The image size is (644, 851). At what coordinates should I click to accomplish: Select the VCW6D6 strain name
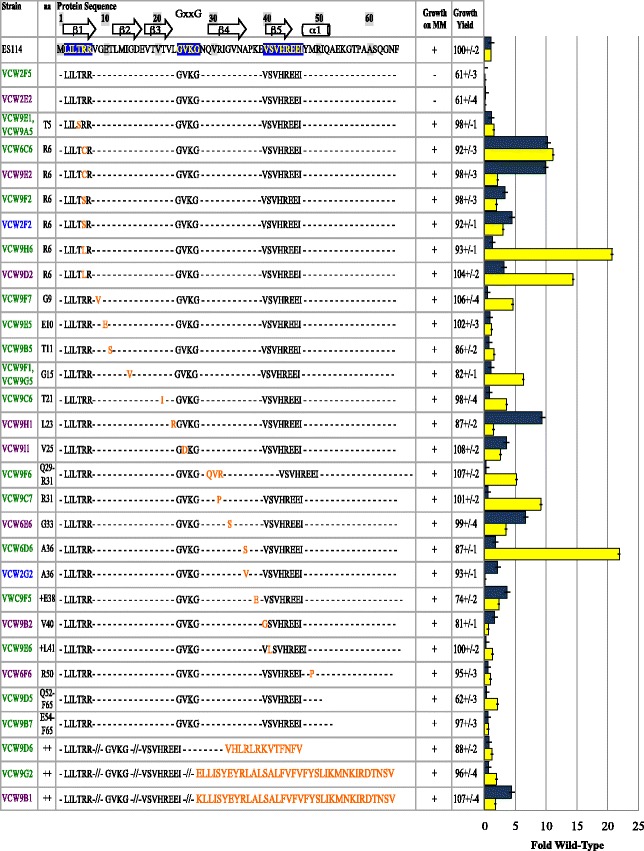click(17, 548)
